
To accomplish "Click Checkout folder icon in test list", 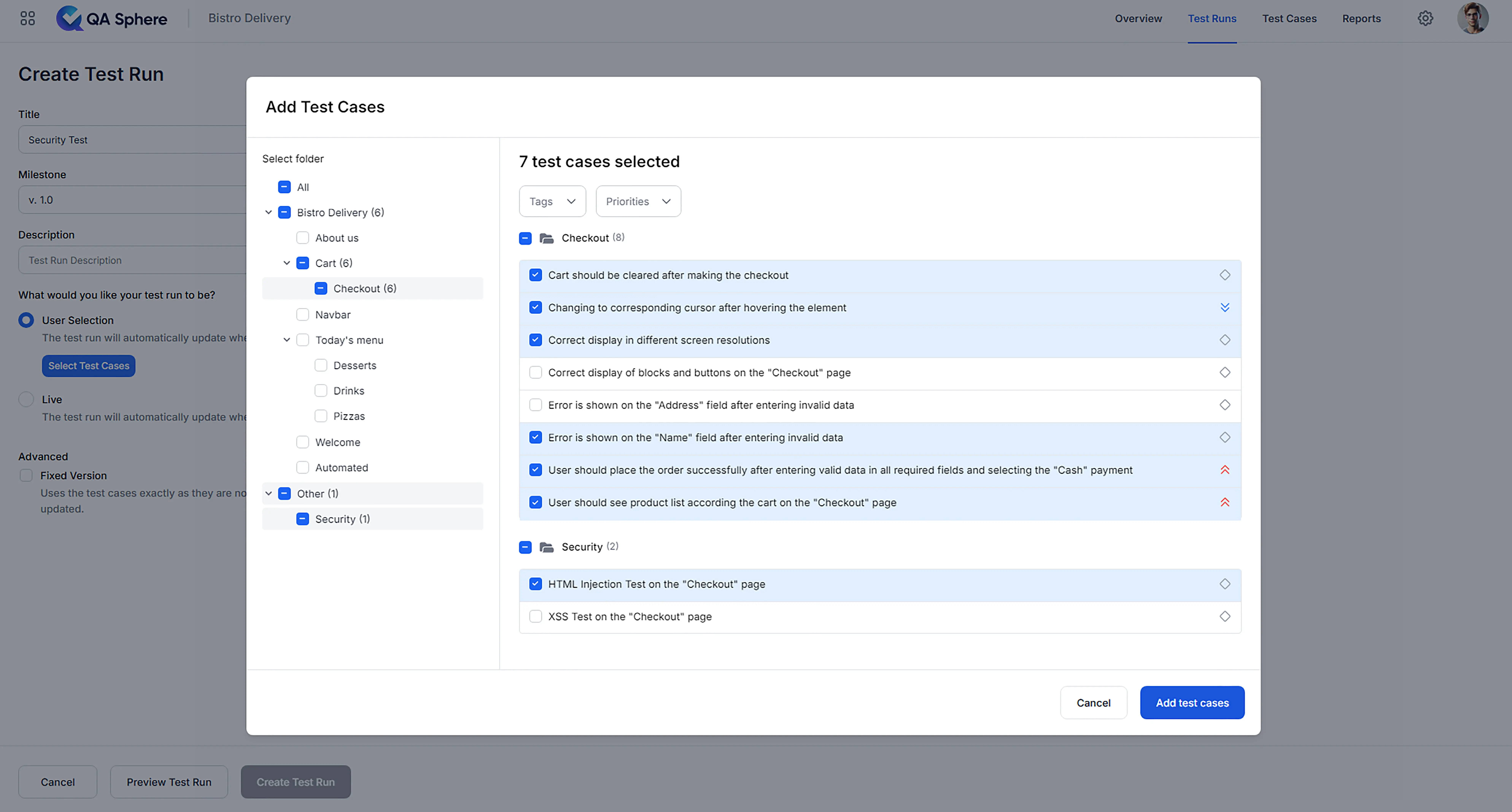I will (x=546, y=238).
